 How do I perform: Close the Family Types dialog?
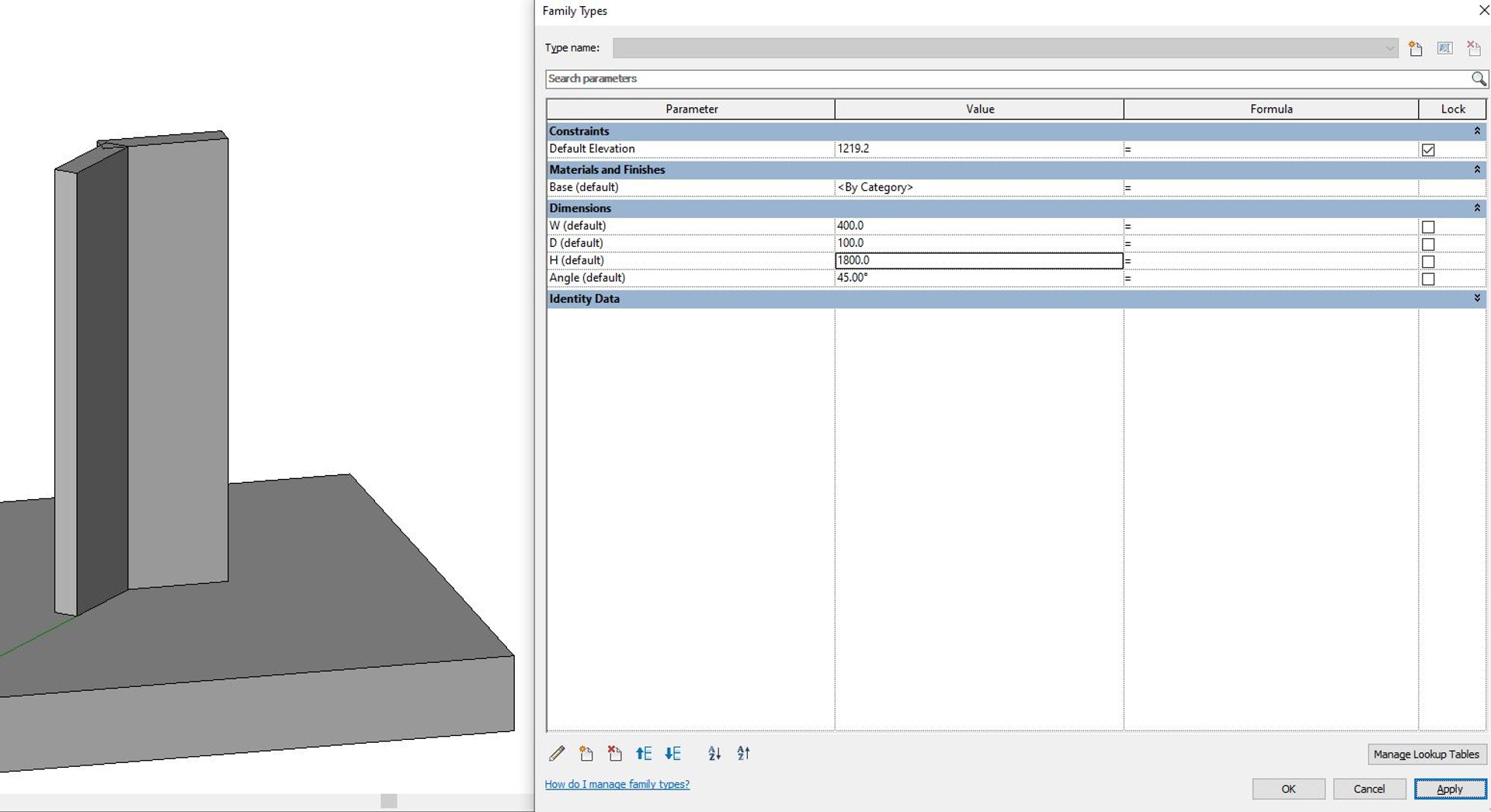pyautogui.click(x=1482, y=11)
